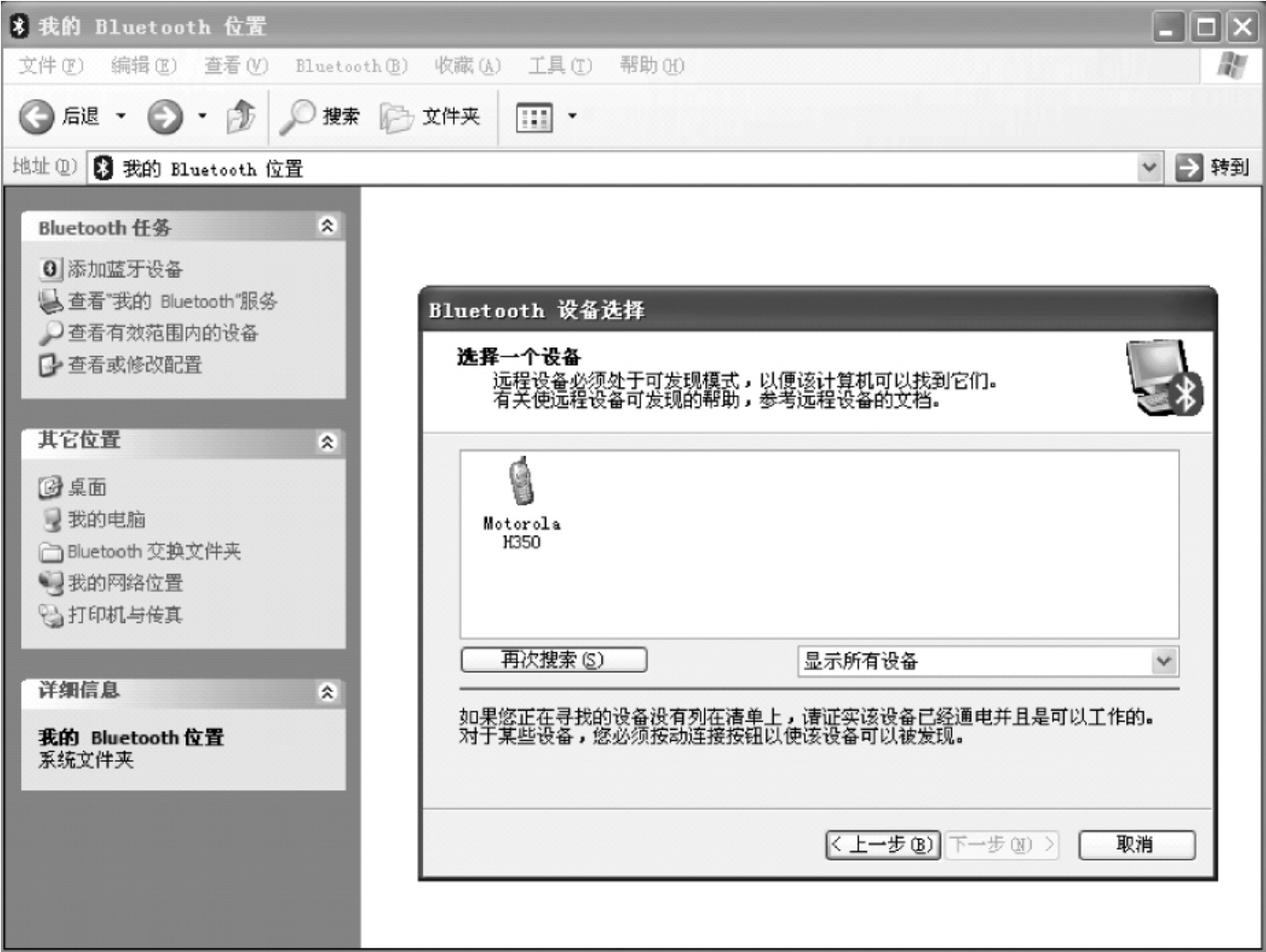The height and width of the screenshot is (952, 1266).
Task: Click the 取消 cancel button
Action: click(x=1136, y=844)
